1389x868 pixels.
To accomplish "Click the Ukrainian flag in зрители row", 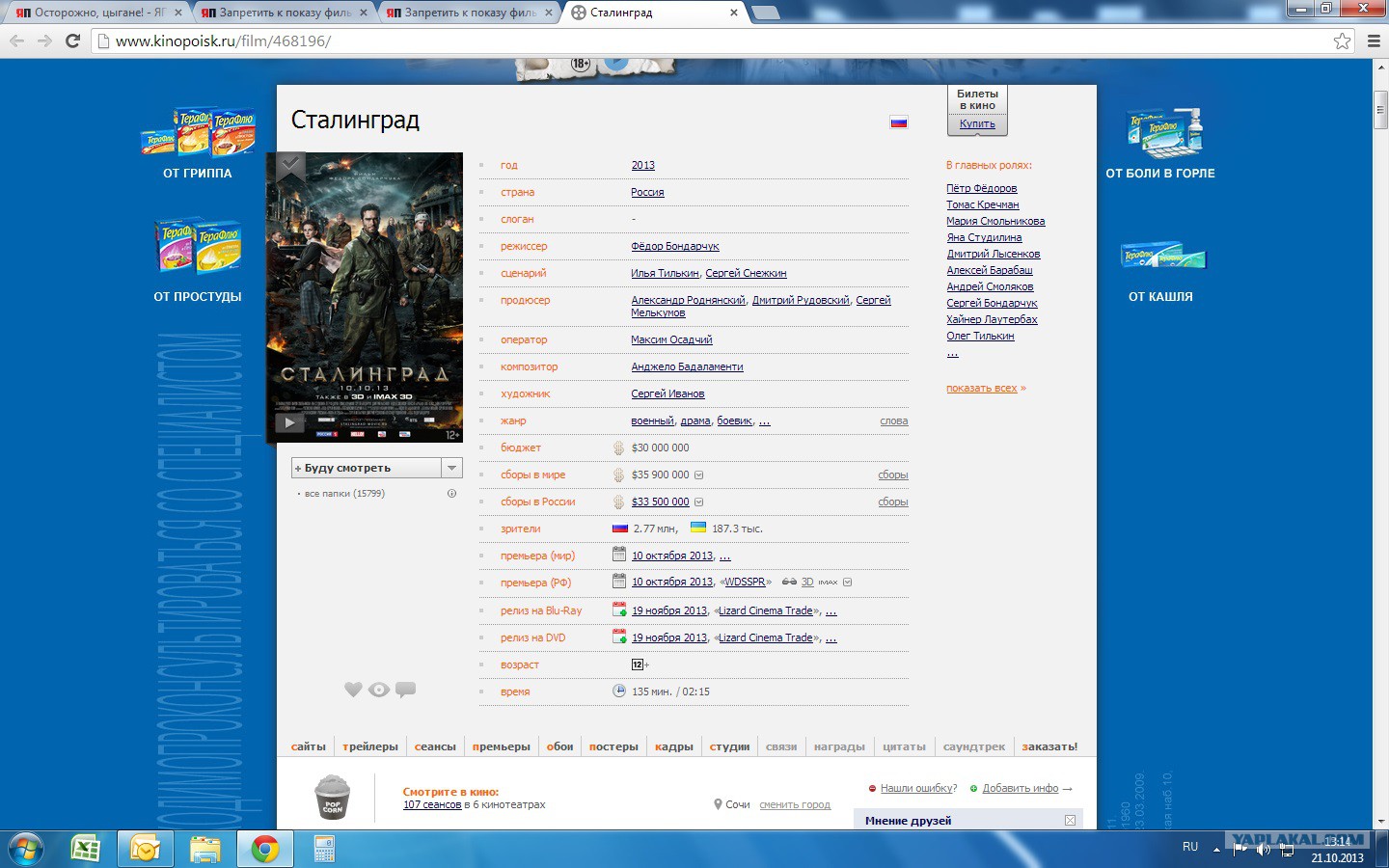I will tap(698, 528).
